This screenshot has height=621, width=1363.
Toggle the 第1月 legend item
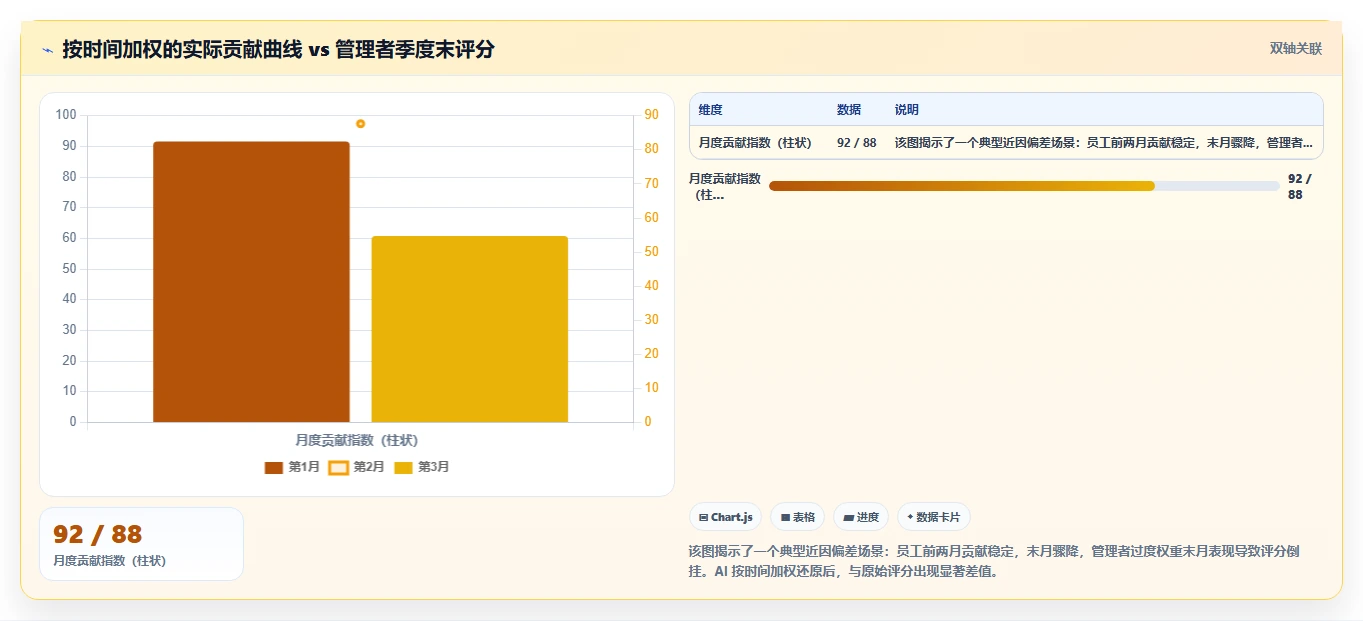pyautogui.click(x=292, y=467)
